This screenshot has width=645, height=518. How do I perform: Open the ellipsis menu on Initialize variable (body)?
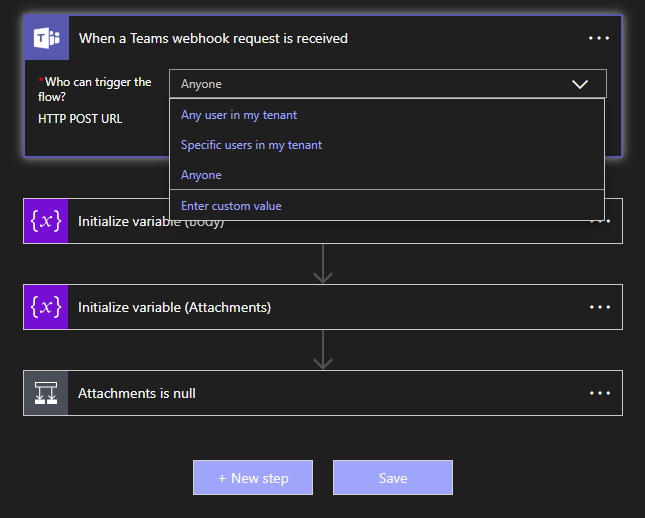click(601, 221)
